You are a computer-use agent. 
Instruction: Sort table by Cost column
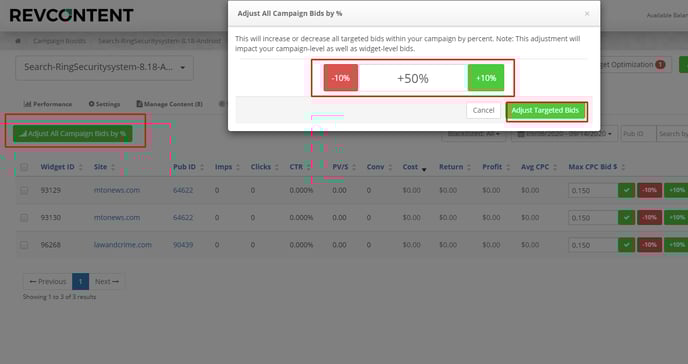pyautogui.click(x=414, y=167)
